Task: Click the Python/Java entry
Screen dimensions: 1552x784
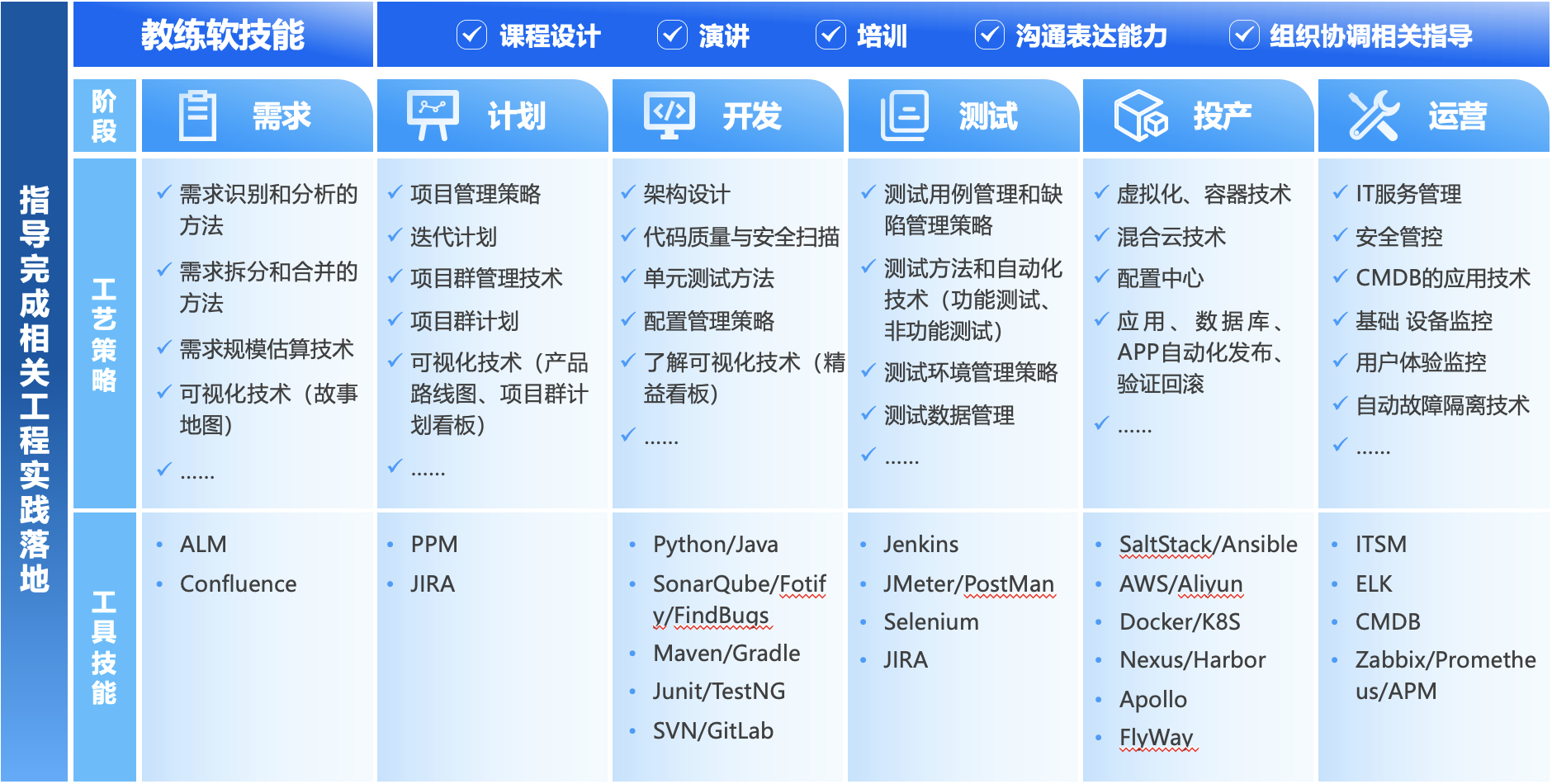Action: (715, 545)
